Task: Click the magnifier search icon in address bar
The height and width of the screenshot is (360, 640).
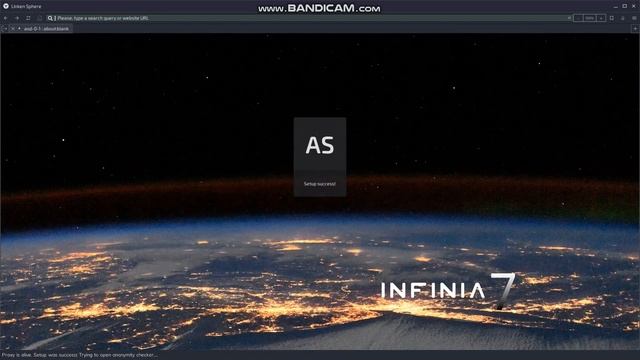Action: (x=50, y=18)
